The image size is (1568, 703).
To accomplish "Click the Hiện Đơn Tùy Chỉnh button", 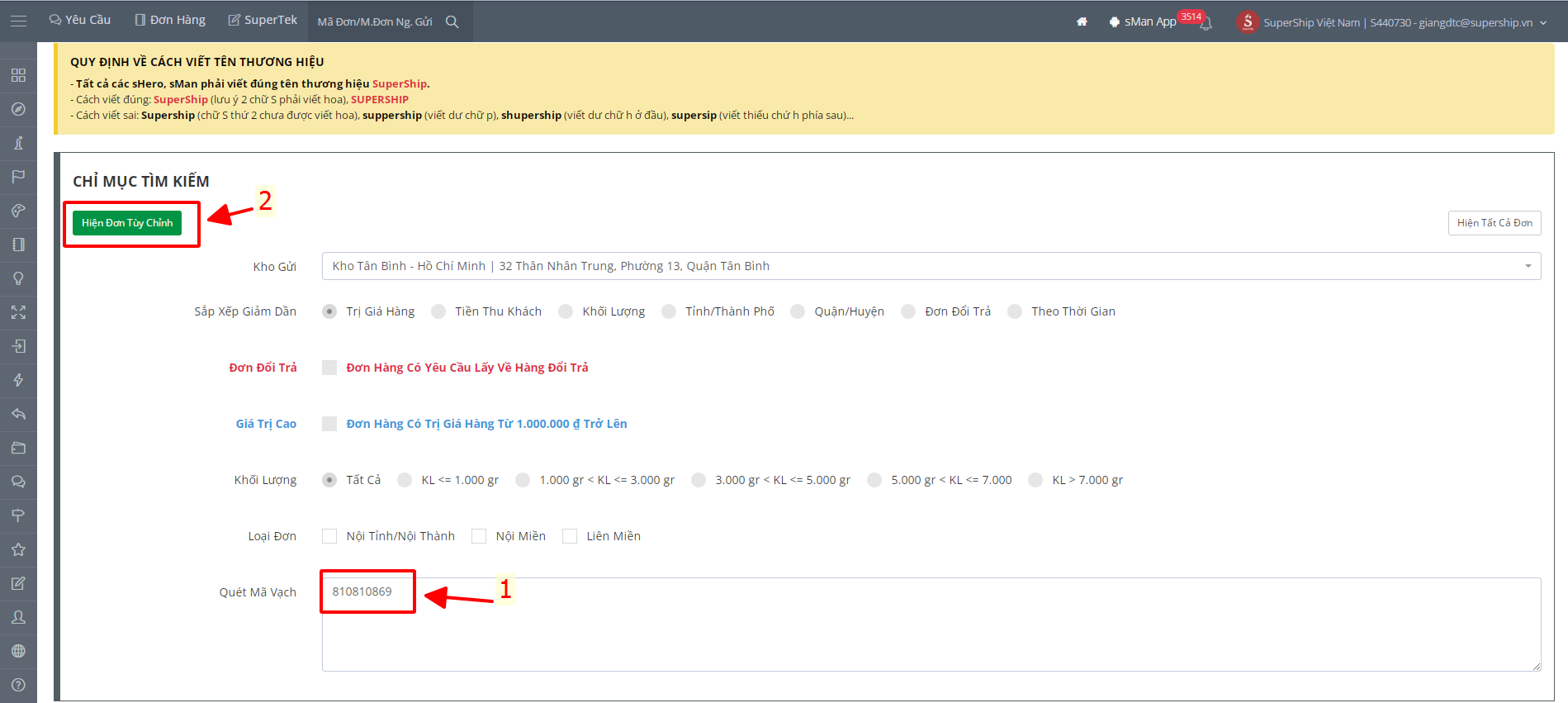I will tap(127, 223).
